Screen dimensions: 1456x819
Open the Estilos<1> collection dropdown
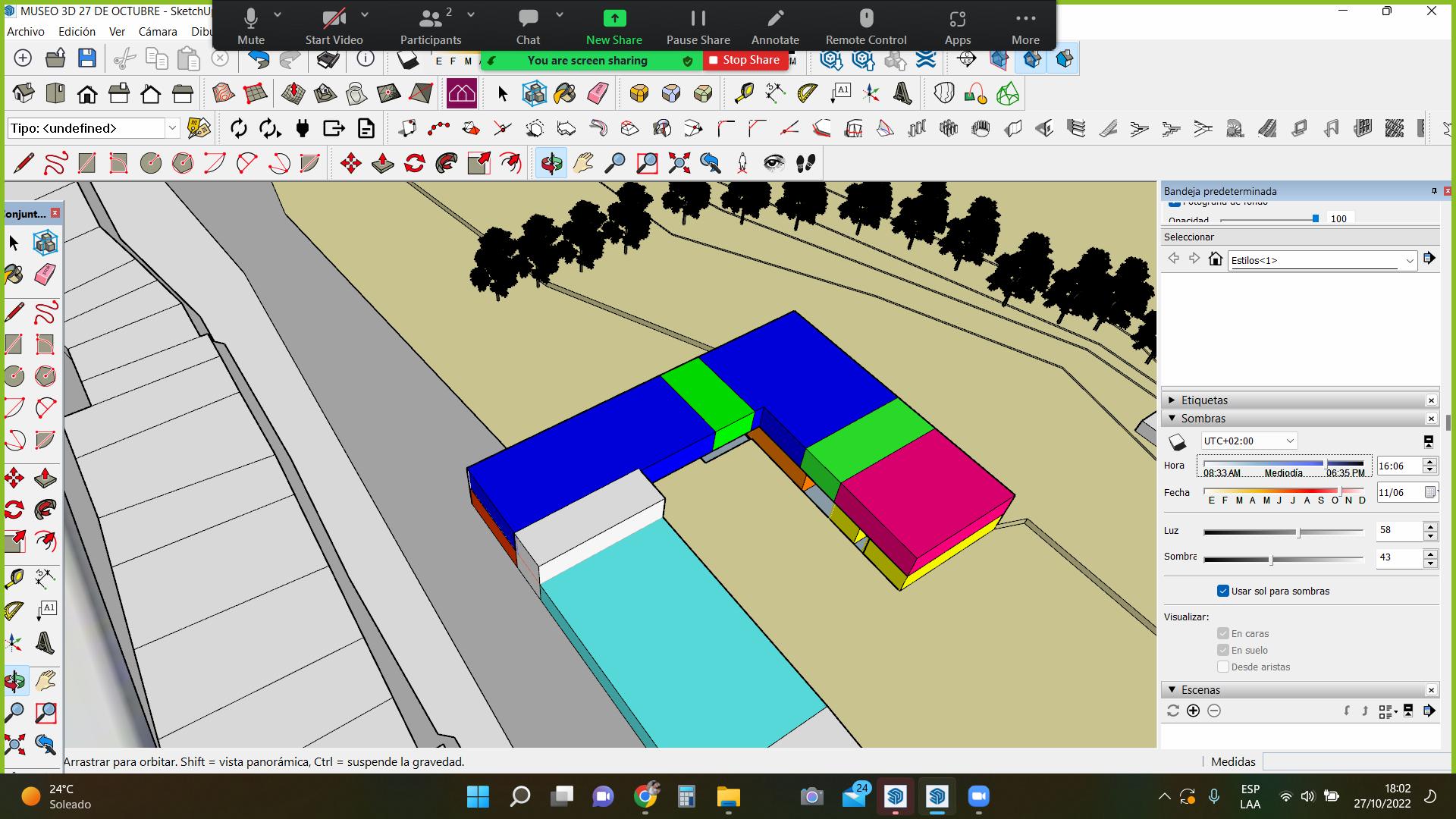1409,260
